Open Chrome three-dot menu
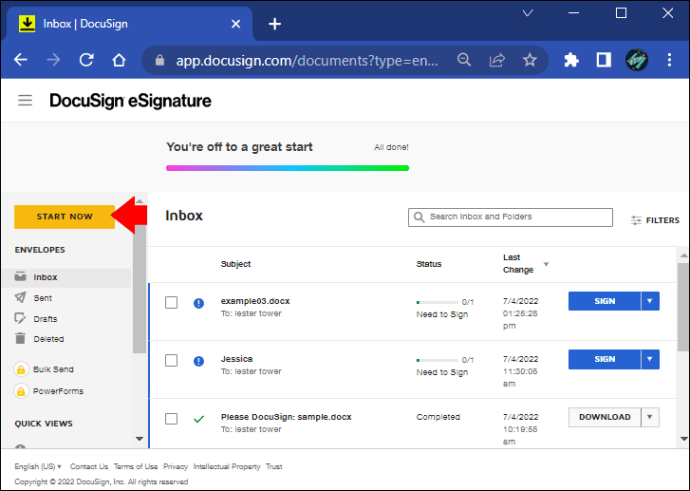690x491 pixels. 669,59
